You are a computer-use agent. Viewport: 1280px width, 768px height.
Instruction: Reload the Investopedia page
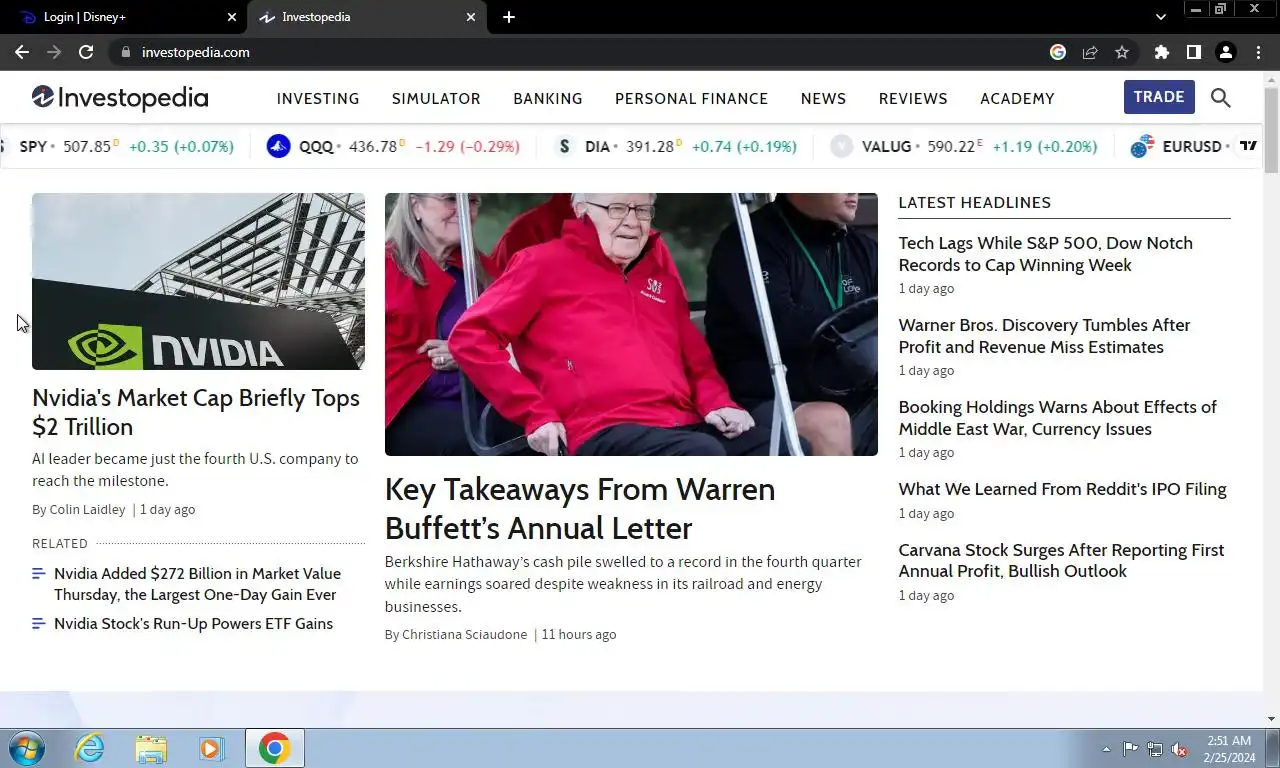point(86,52)
